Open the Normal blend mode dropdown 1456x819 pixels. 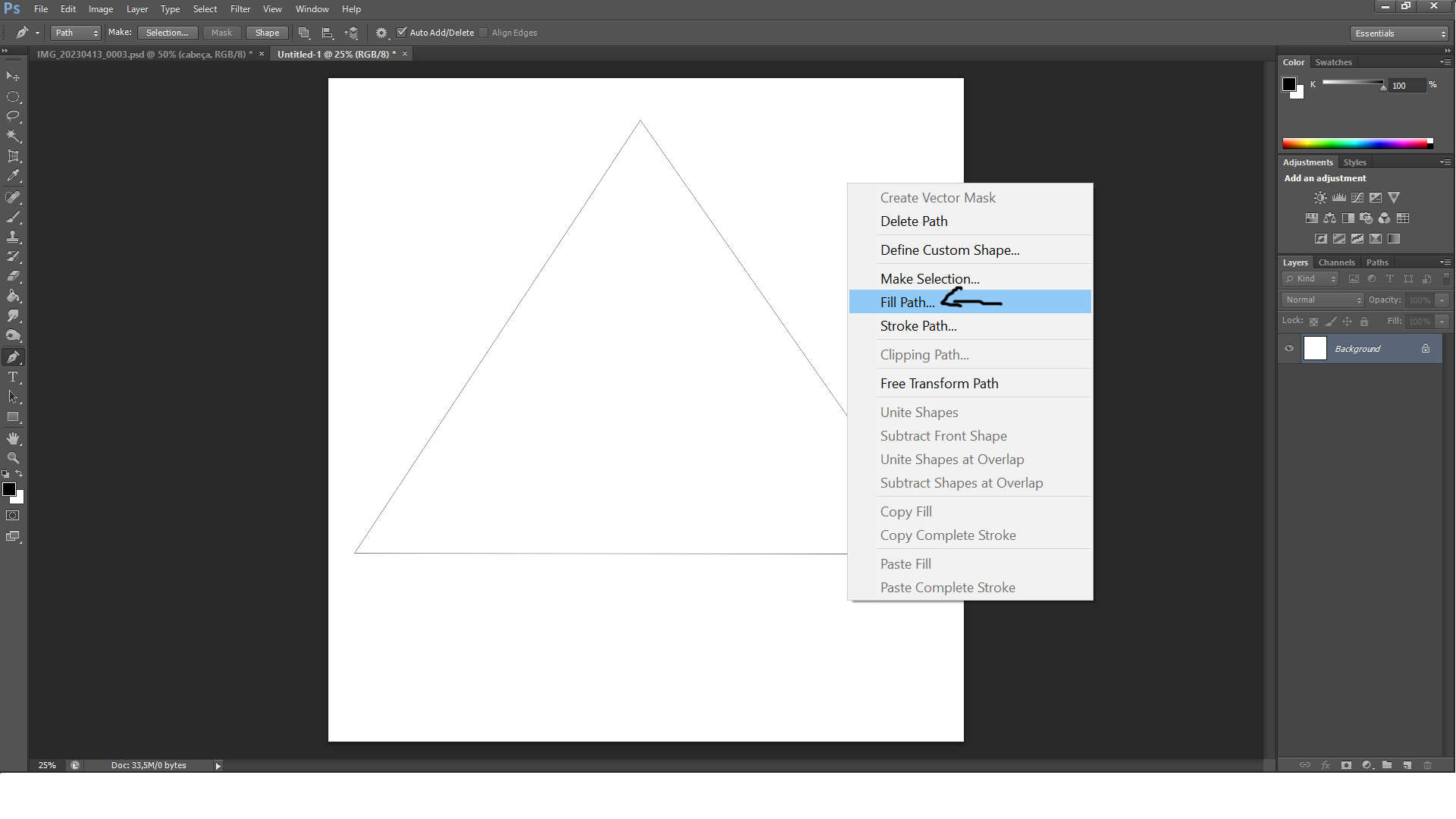tap(1323, 300)
